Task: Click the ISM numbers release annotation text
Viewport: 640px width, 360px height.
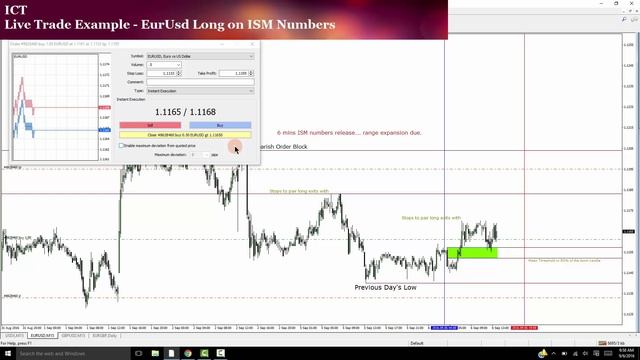Action: pos(349,133)
